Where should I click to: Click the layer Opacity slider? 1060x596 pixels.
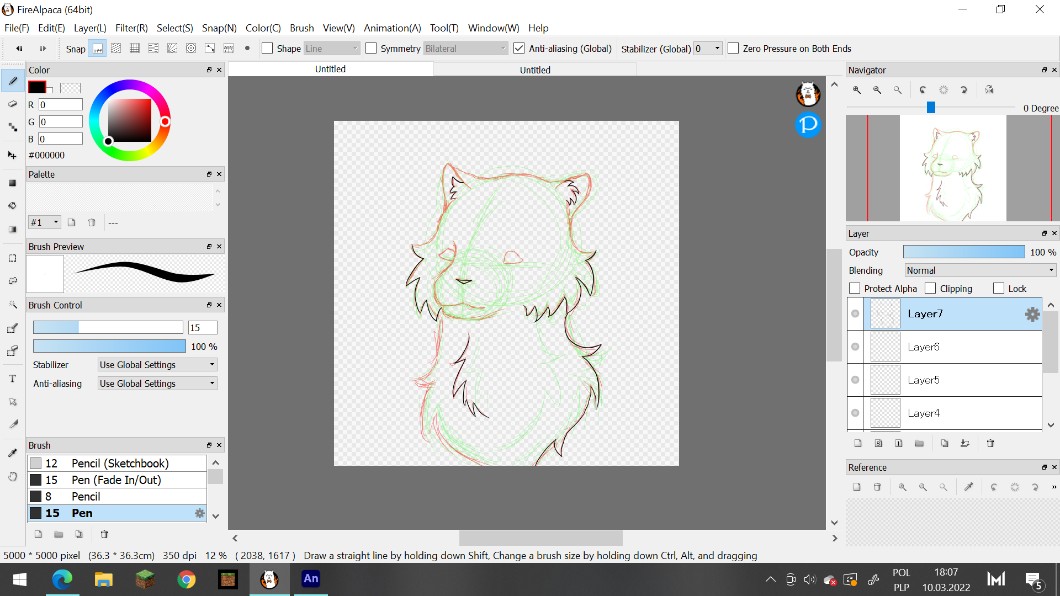(x=963, y=252)
